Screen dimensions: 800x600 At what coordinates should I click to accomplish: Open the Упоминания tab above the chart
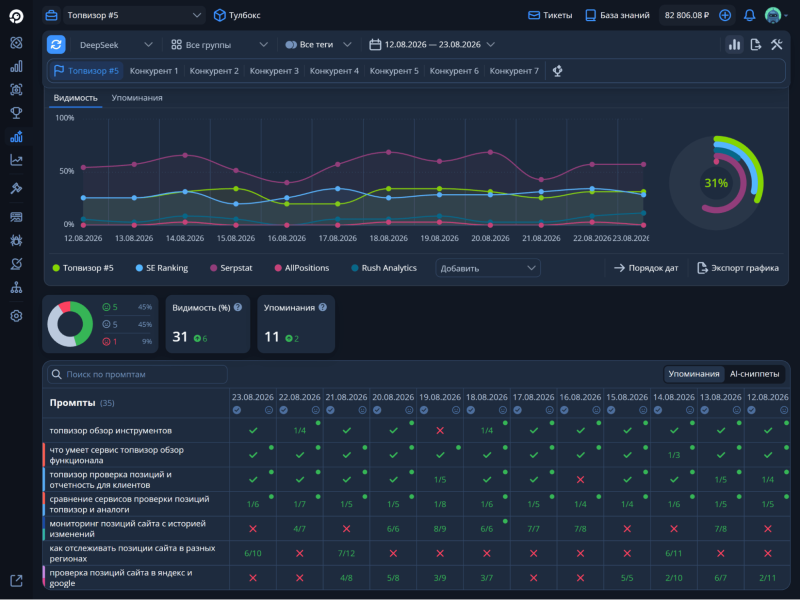[x=137, y=97]
